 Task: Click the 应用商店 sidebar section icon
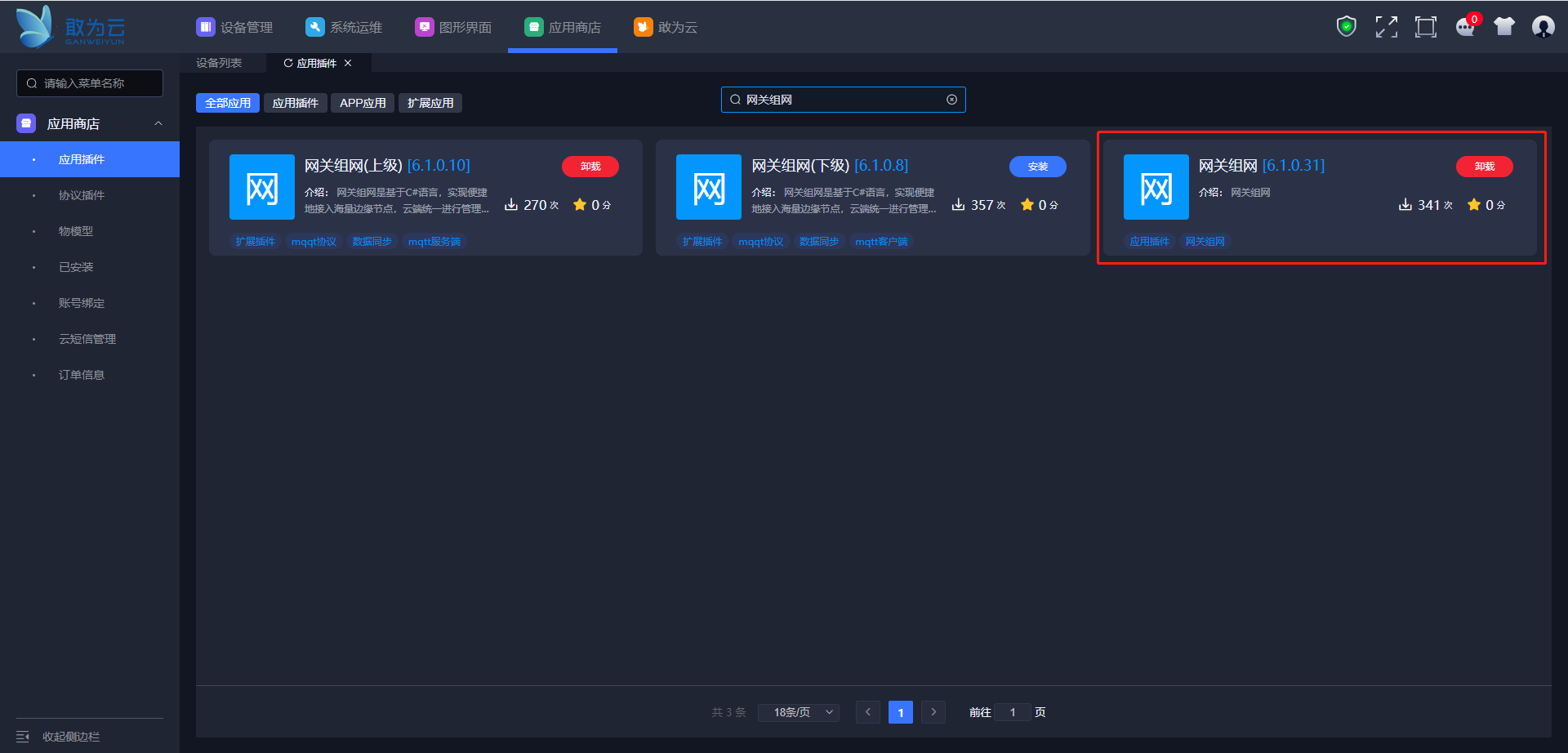pyautogui.click(x=26, y=123)
